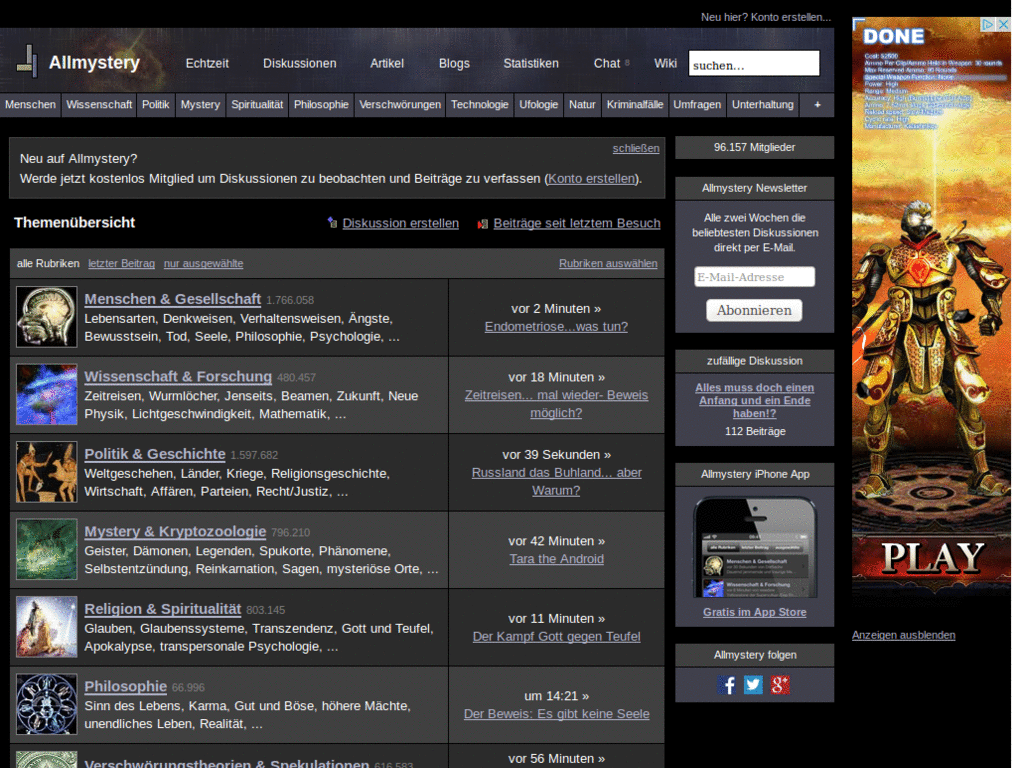Click the search input field
This screenshot has width=1024, height=768.
click(753, 64)
